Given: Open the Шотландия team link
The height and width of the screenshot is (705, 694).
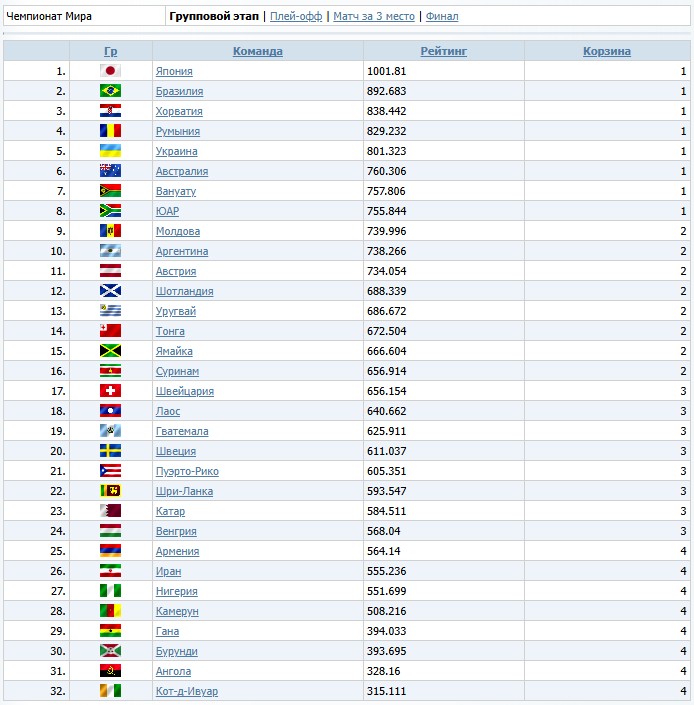Looking at the screenshot, I should [184, 291].
